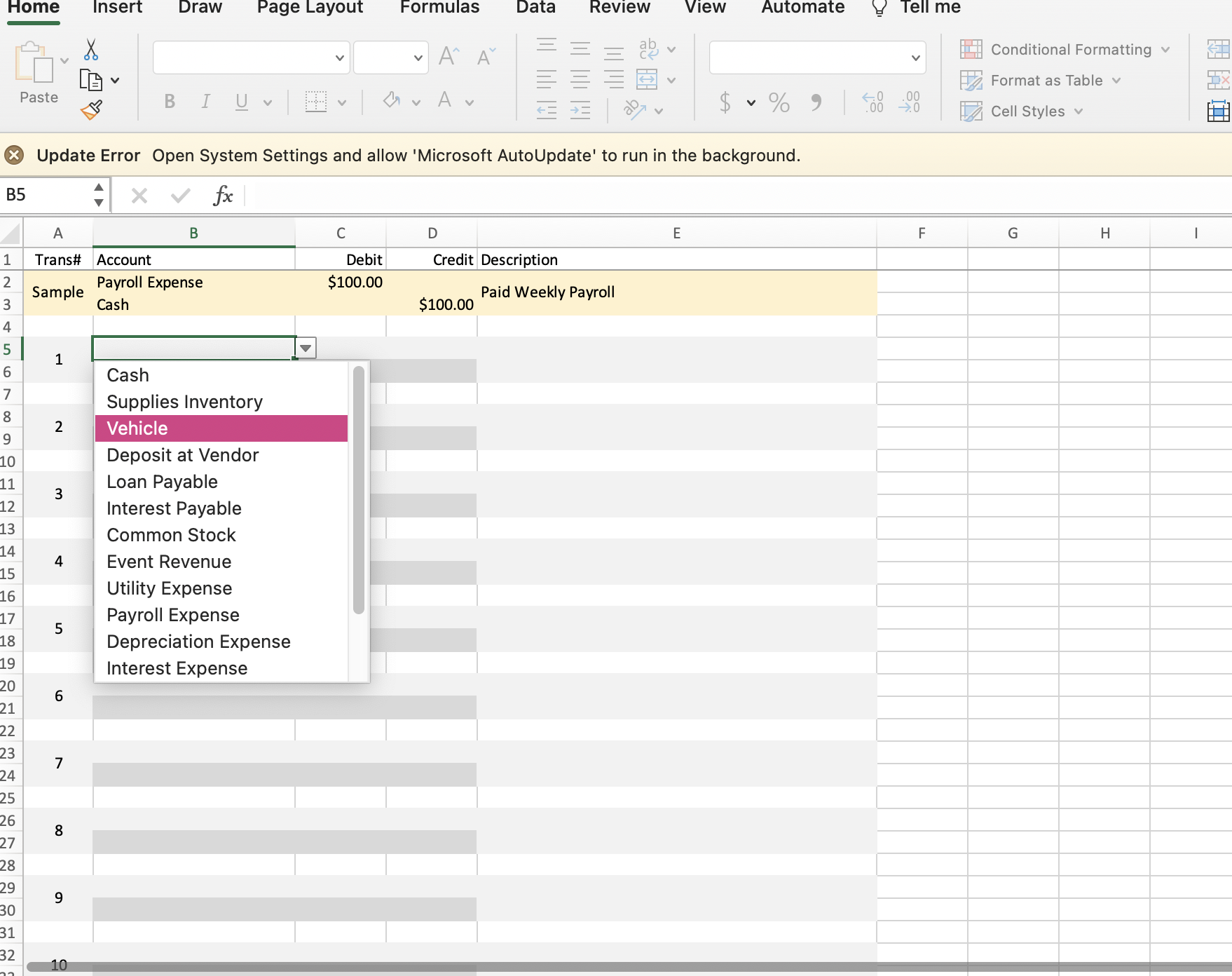The height and width of the screenshot is (976, 1232).
Task: Click the Cut scissors icon
Action: 91,50
